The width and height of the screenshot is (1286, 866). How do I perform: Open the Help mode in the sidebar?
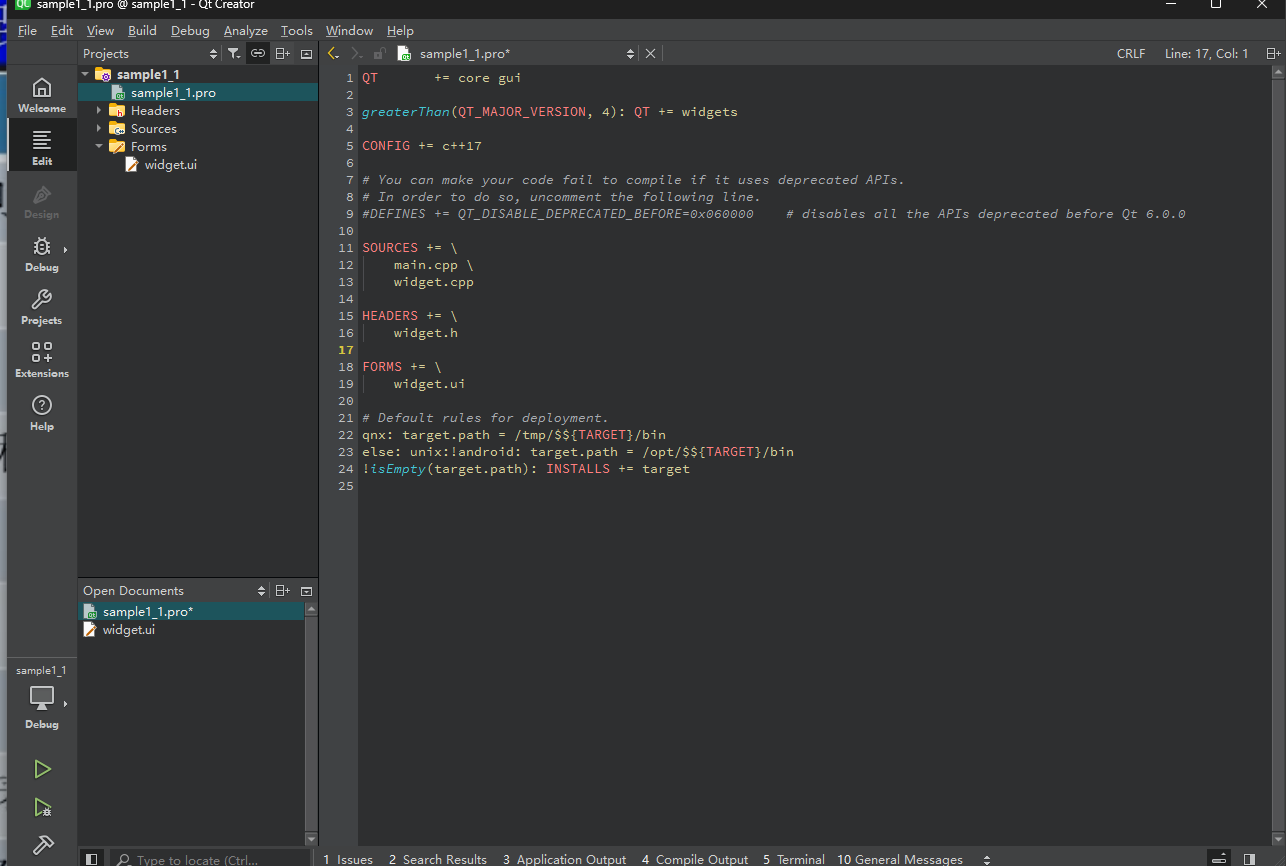tap(42, 413)
